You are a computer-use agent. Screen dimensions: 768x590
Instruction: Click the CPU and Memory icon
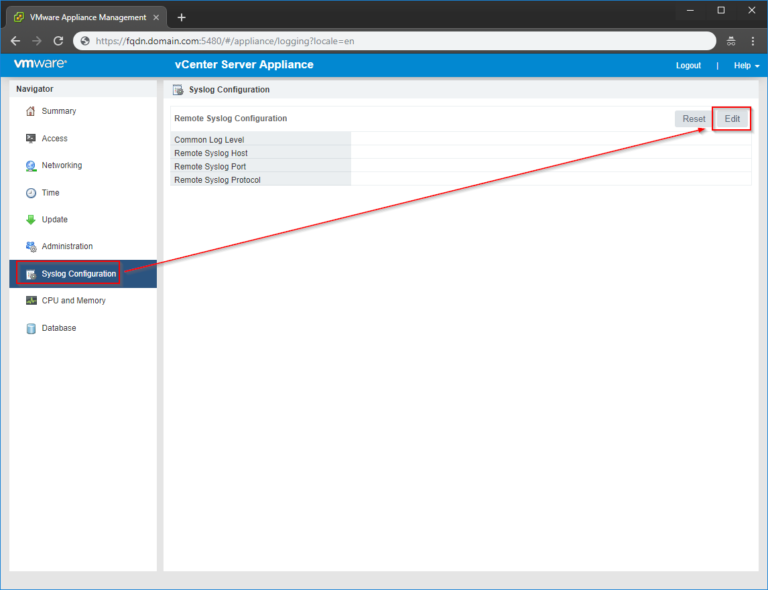click(x=31, y=301)
